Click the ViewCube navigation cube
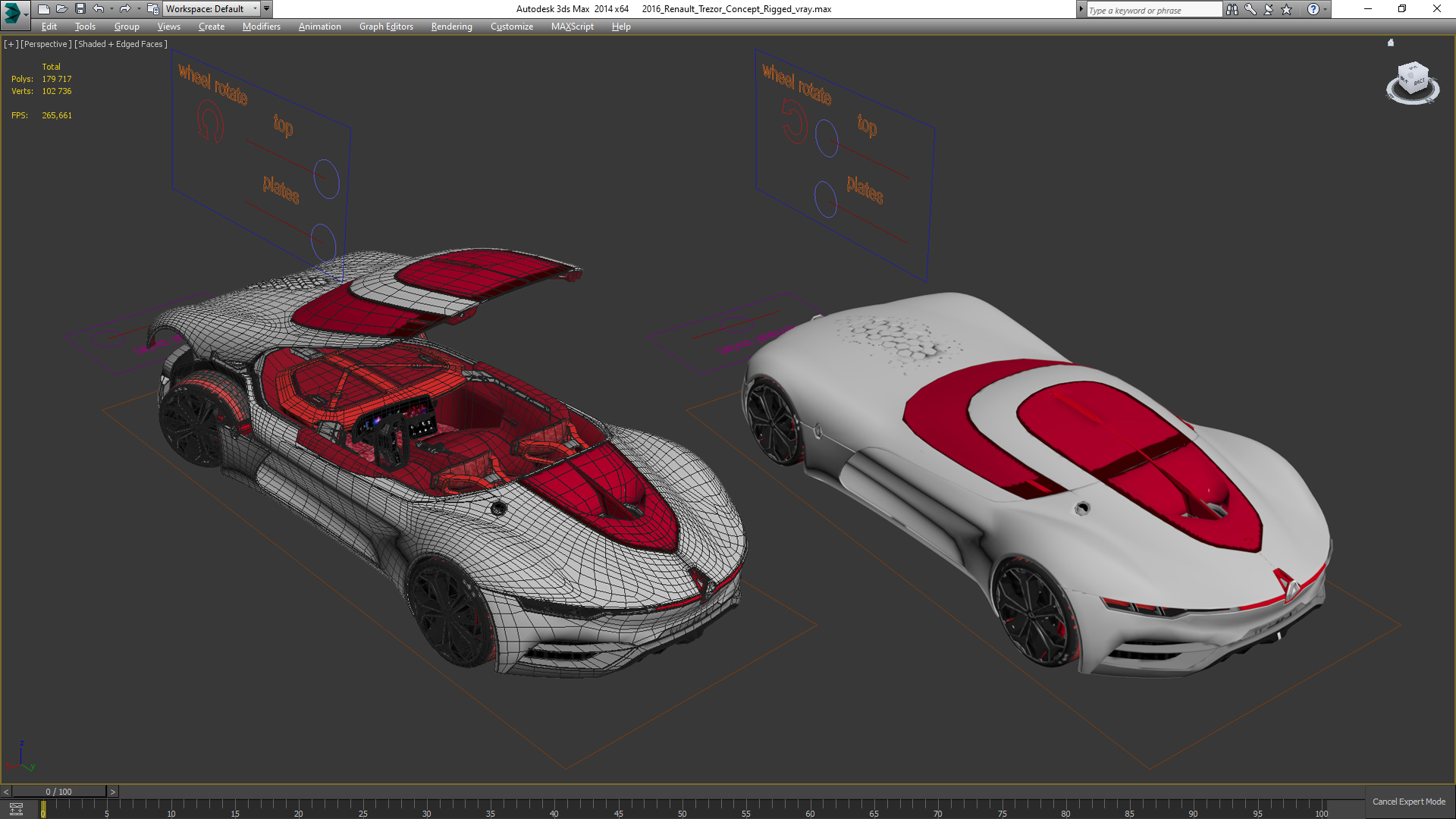This screenshot has width=1456, height=819. [1413, 80]
